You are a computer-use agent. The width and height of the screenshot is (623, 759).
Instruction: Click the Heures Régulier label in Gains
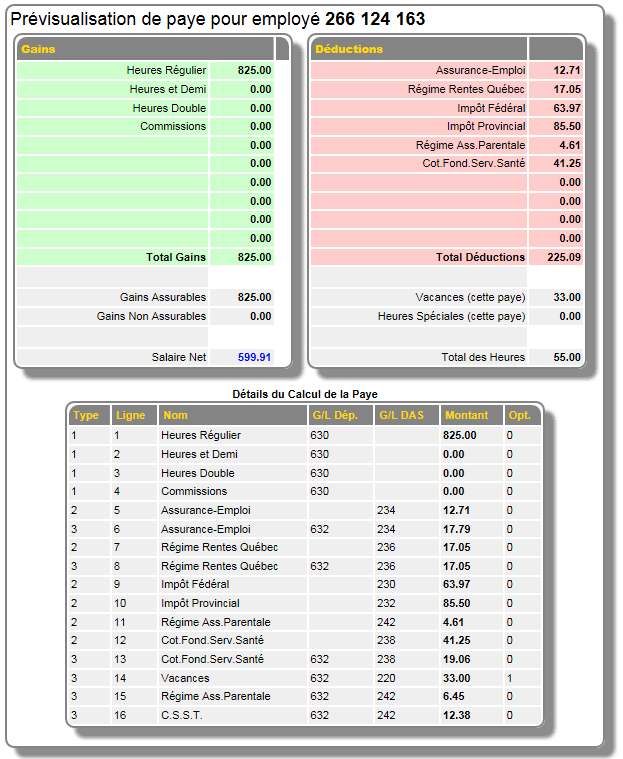166,70
